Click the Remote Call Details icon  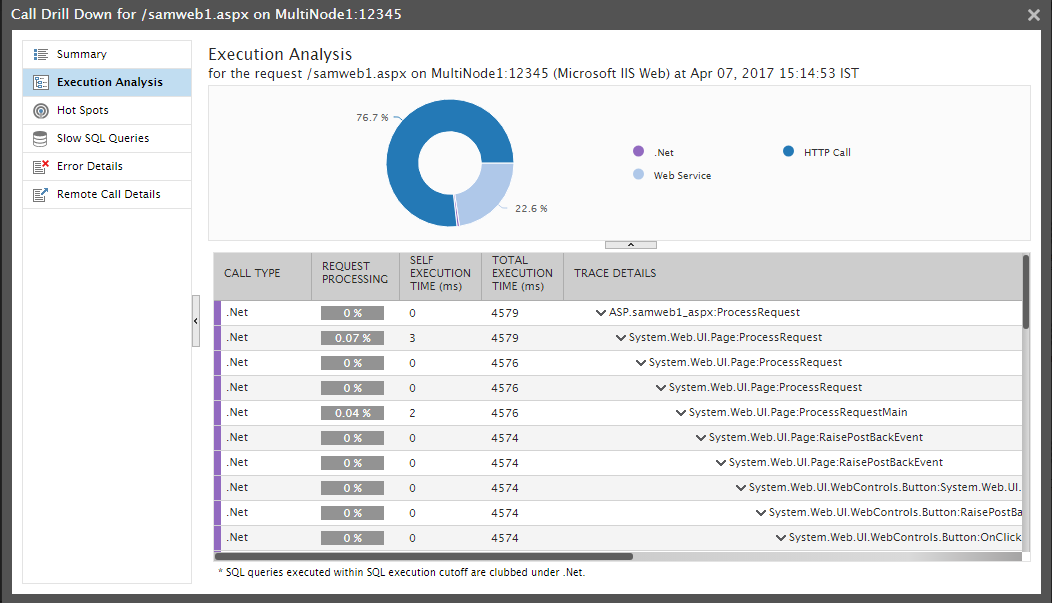(41, 194)
